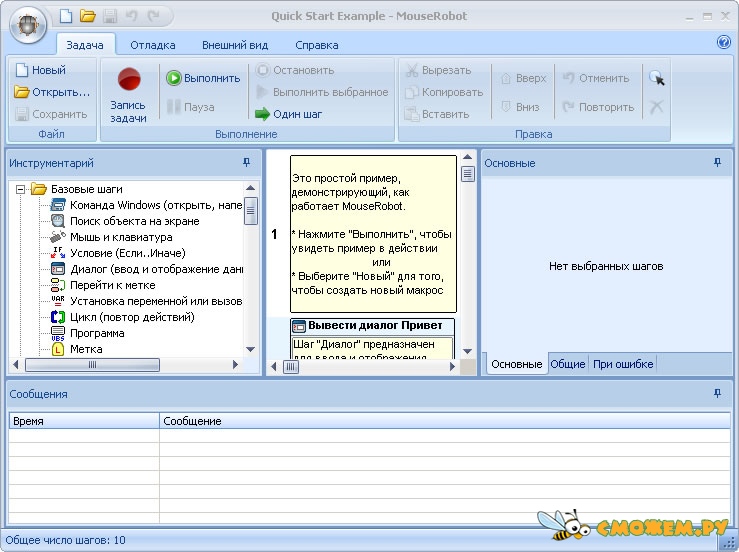Select Условие (Если..Иначе) step
Viewport: 739px width, 552px height.
(118, 253)
